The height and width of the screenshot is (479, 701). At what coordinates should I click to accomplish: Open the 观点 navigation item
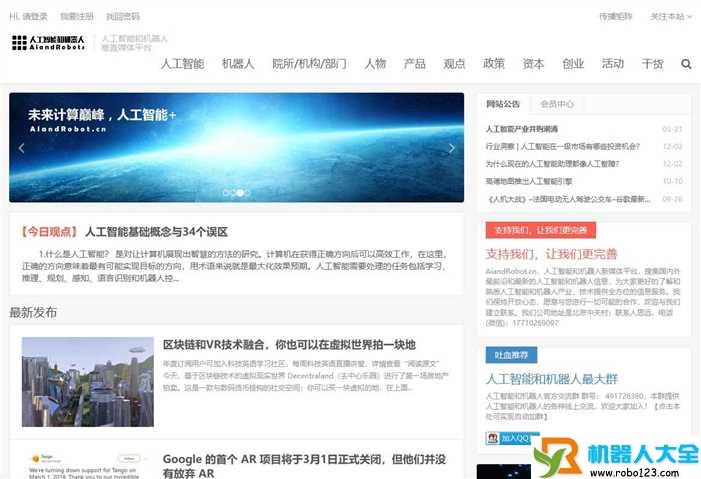[x=454, y=64]
